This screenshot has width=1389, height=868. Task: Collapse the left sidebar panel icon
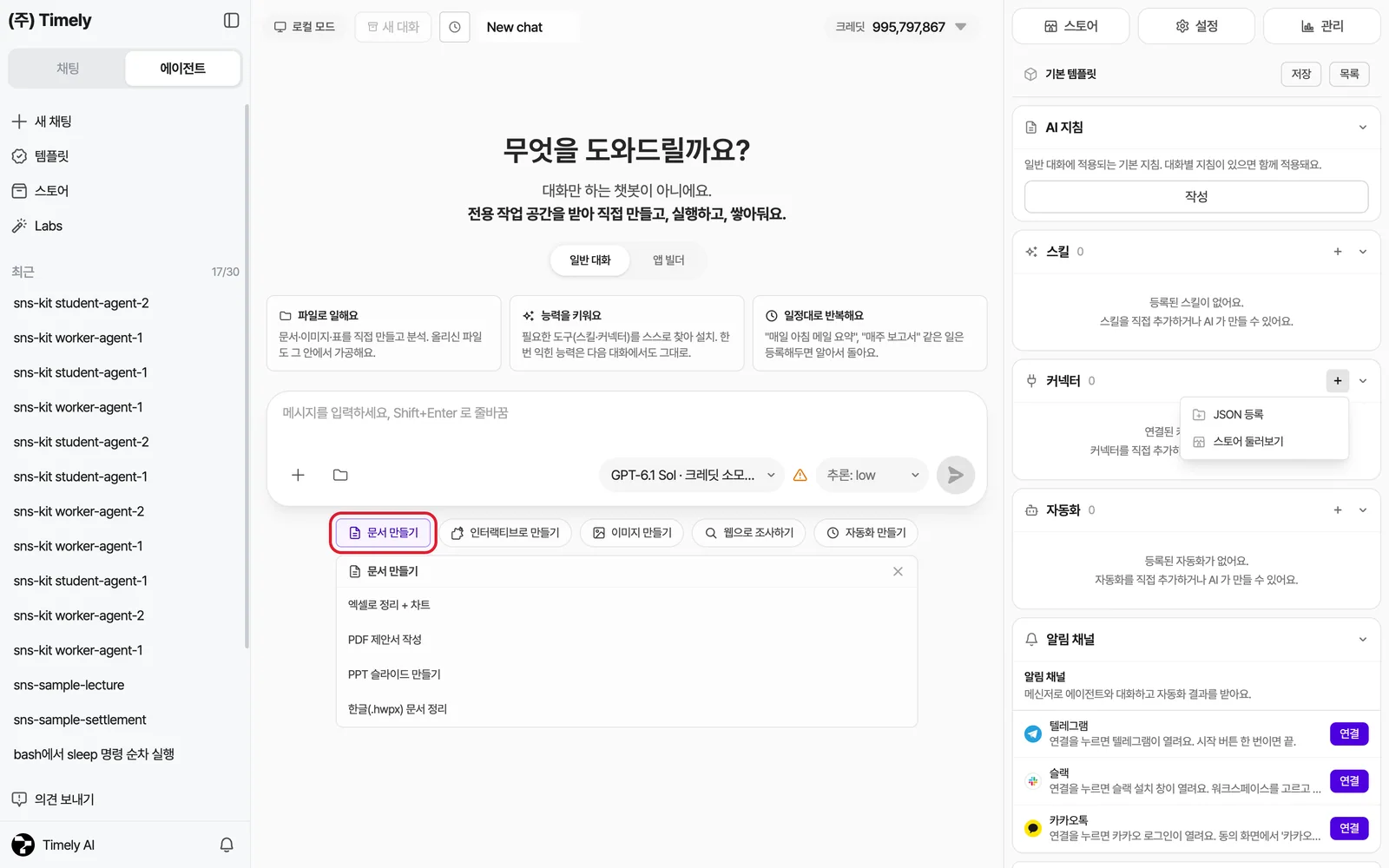231,20
